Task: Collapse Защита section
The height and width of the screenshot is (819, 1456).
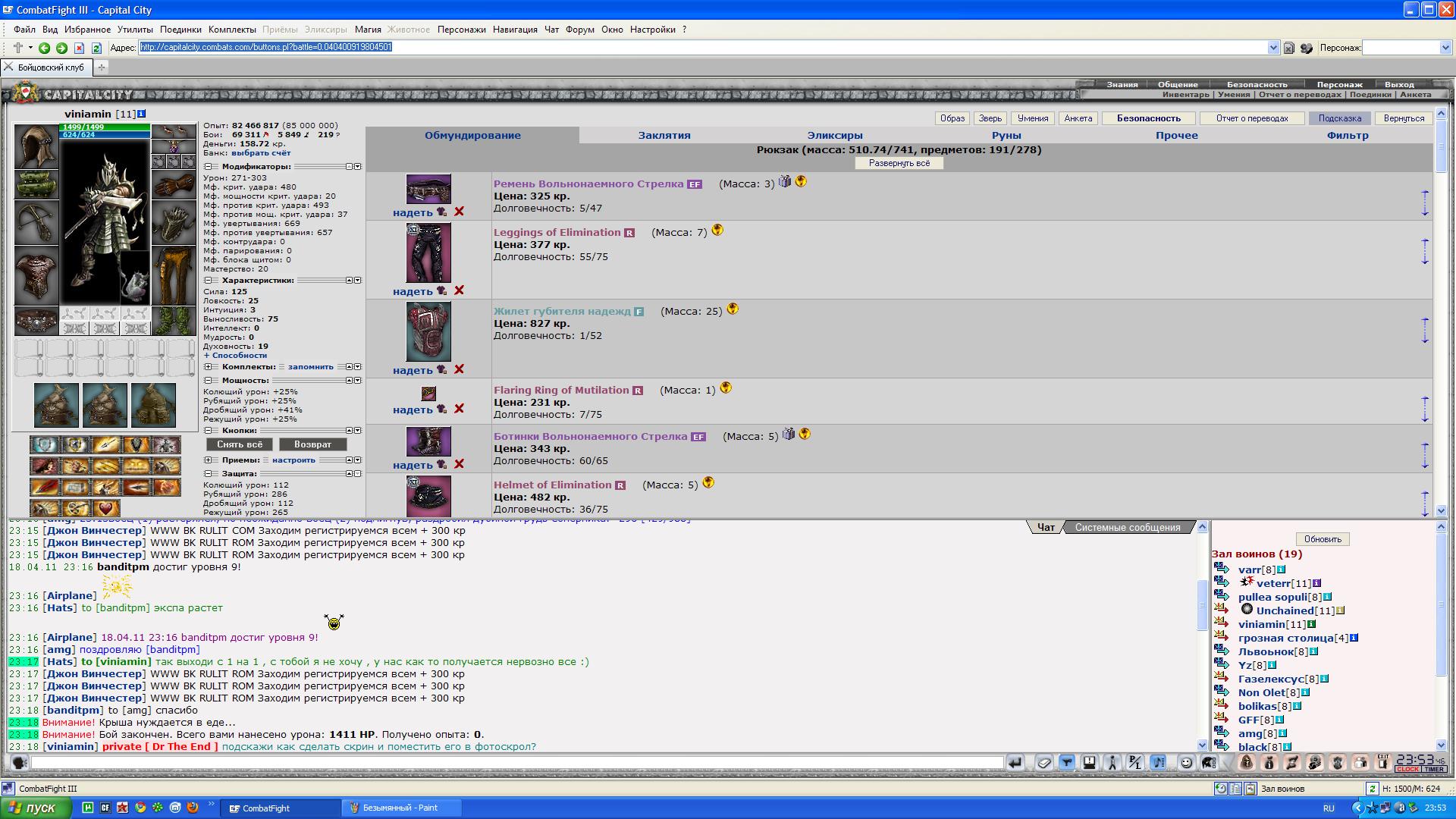Action: click(208, 474)
